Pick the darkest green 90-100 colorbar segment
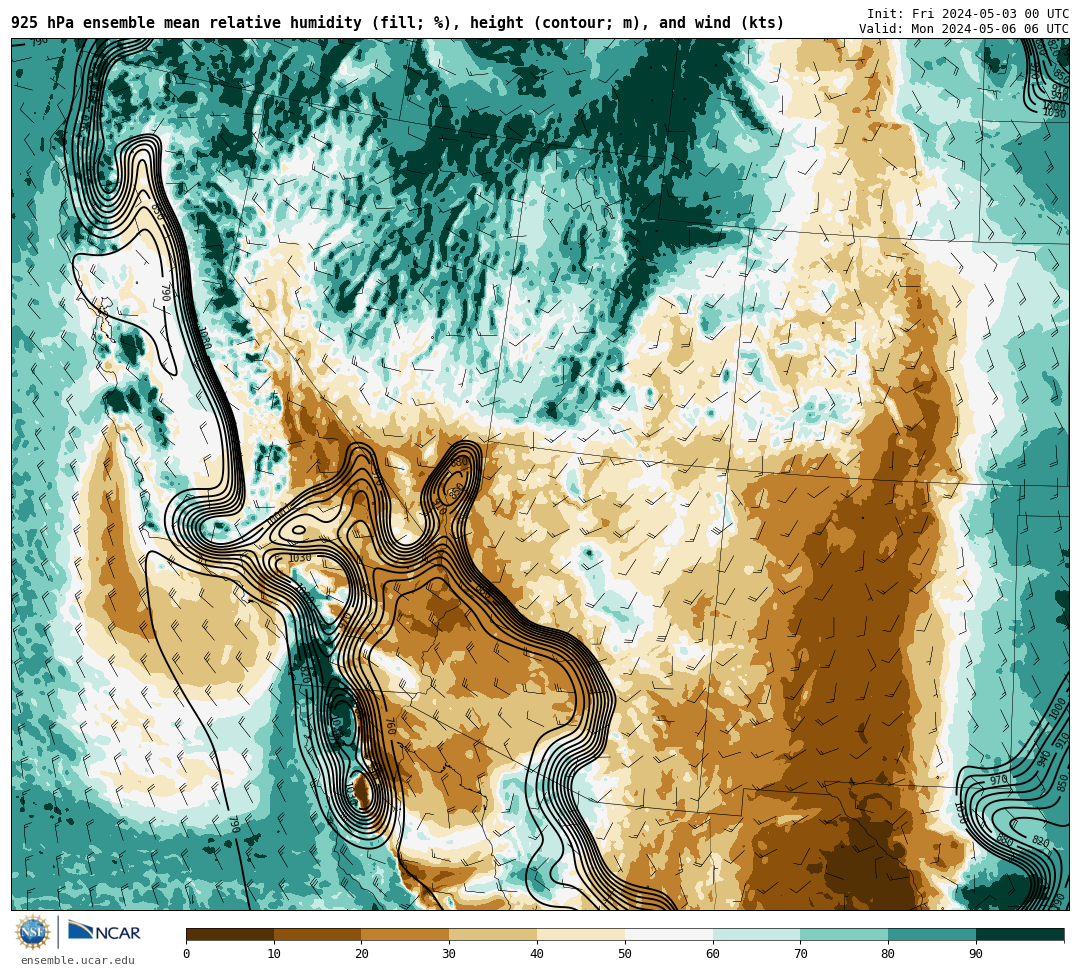Screen dimensions: 1080x973 pyautogui.click(x=1020, y=934)
